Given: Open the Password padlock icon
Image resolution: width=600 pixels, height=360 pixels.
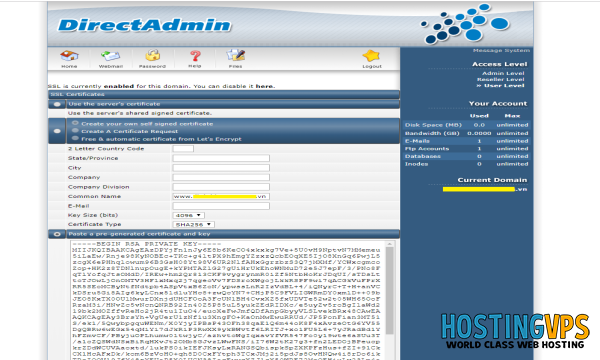Looking at the screenshot, I should click(152, 56).
